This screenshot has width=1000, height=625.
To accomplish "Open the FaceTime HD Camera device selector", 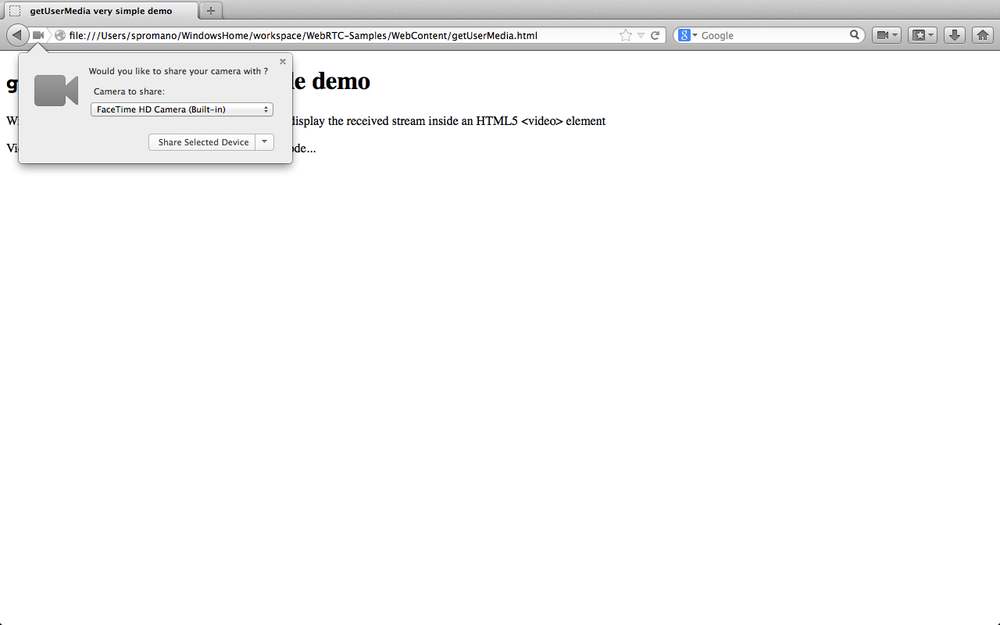I will pyautogui.click(x=180, y=109).
